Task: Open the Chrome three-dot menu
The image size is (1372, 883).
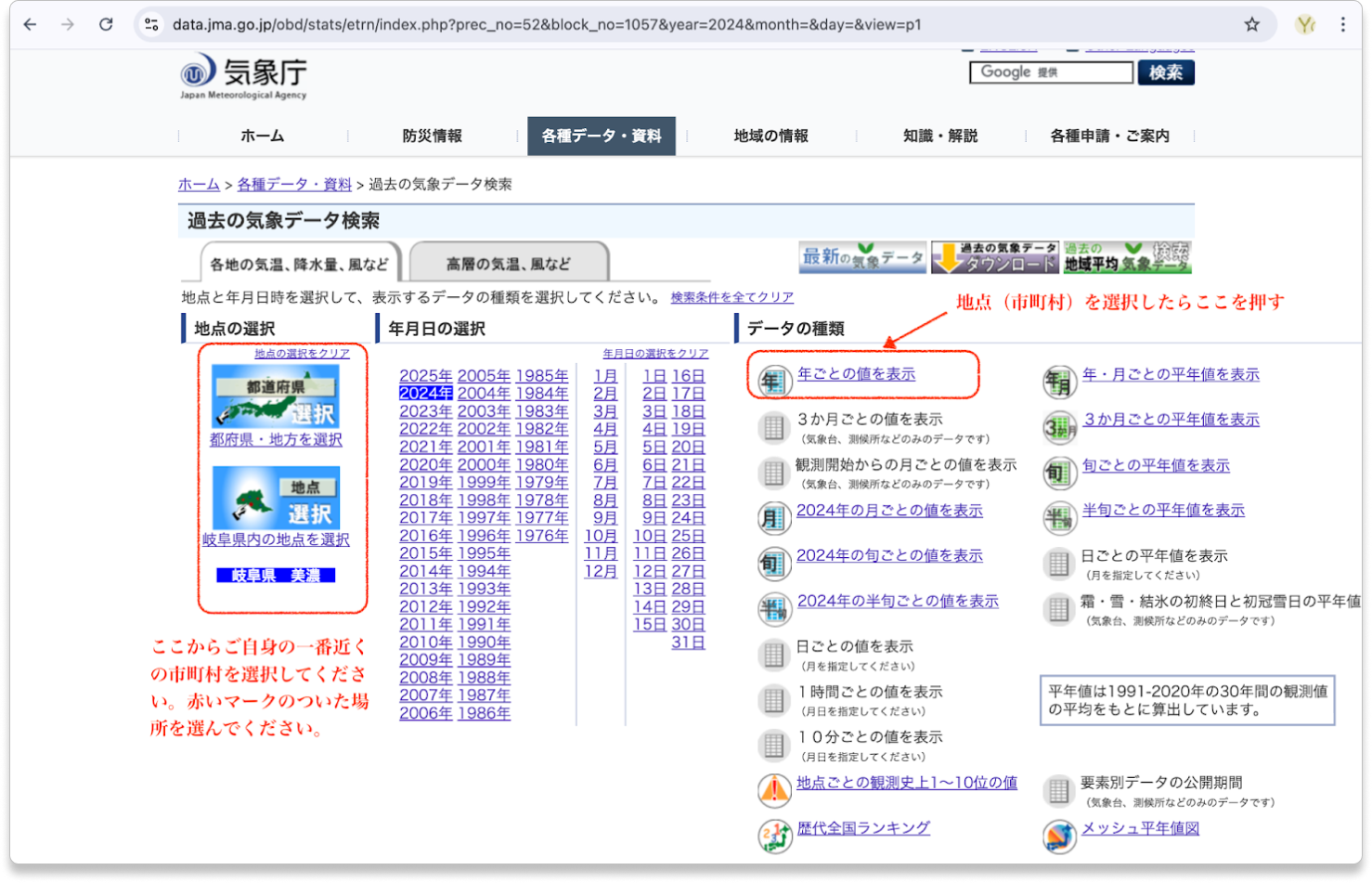Action: (x=1342, y=25)
